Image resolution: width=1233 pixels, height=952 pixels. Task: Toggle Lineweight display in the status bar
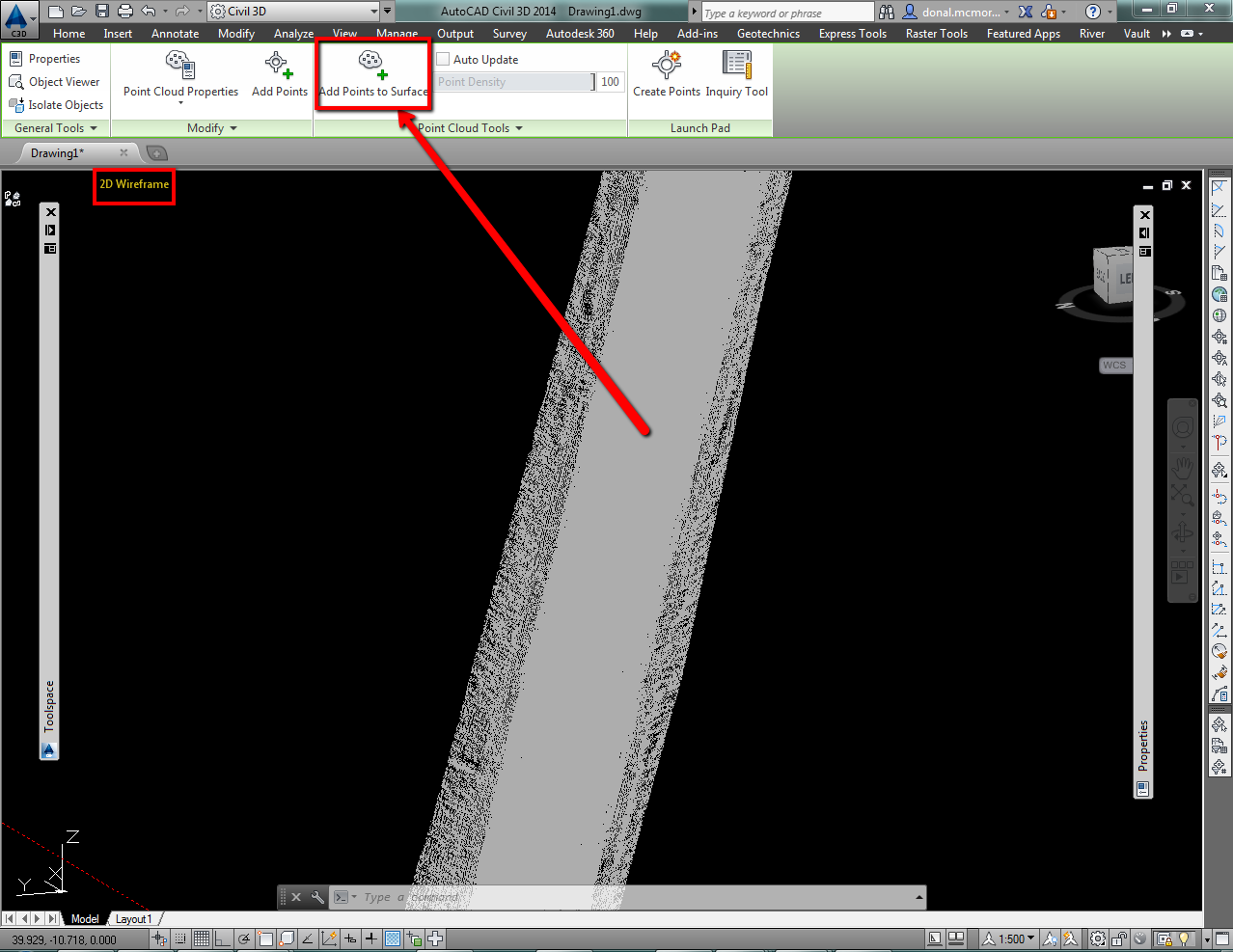371,938
